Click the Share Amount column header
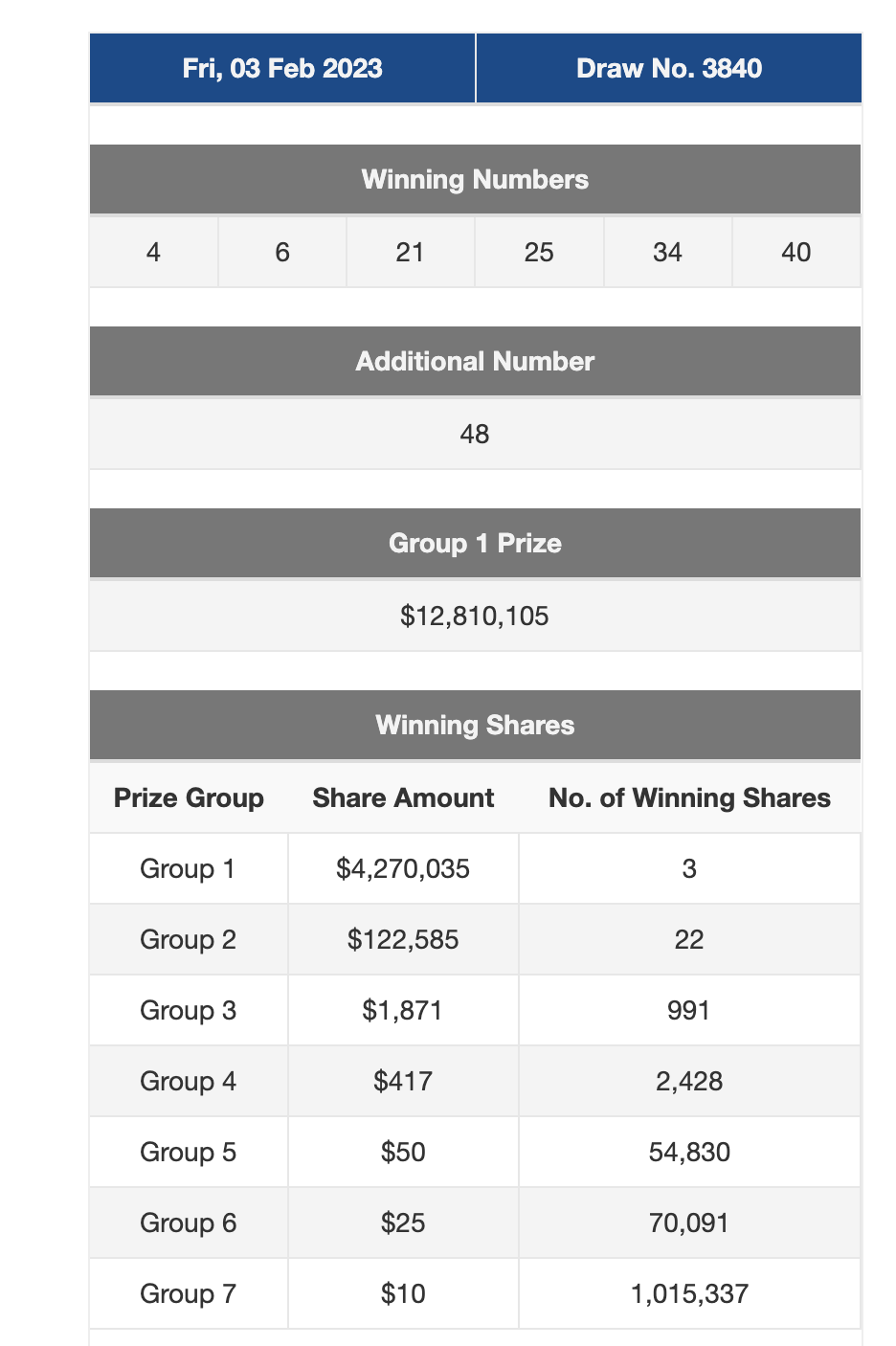 click(x=403, y=798)
